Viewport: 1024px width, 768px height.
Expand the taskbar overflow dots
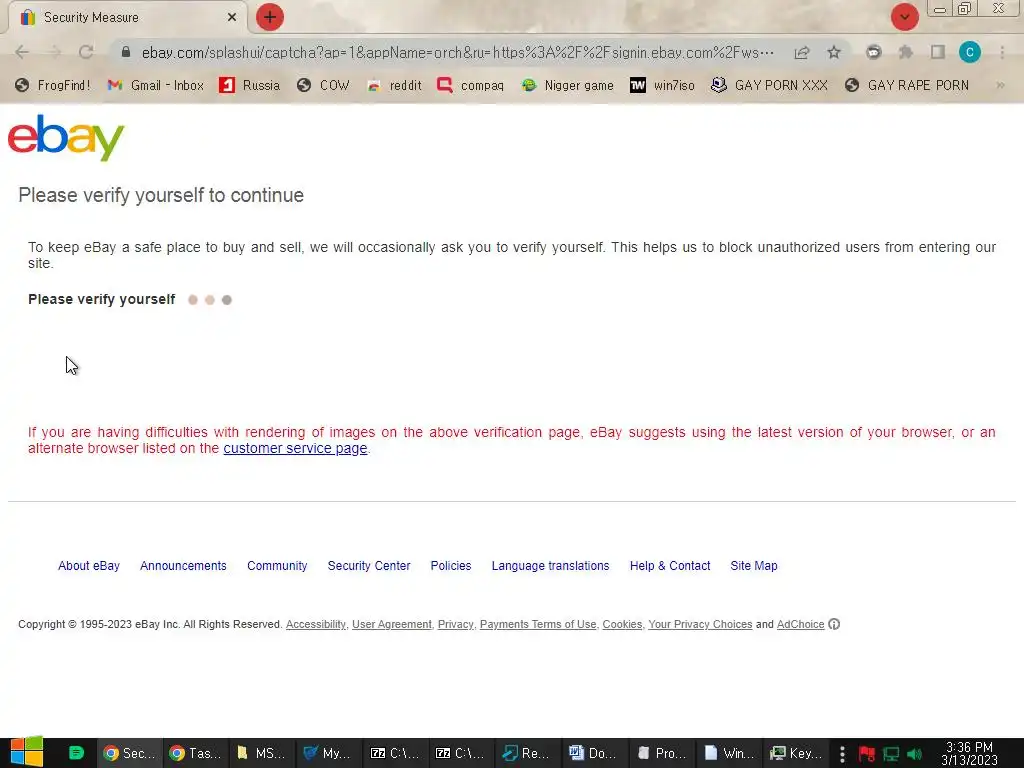[842, 754]
